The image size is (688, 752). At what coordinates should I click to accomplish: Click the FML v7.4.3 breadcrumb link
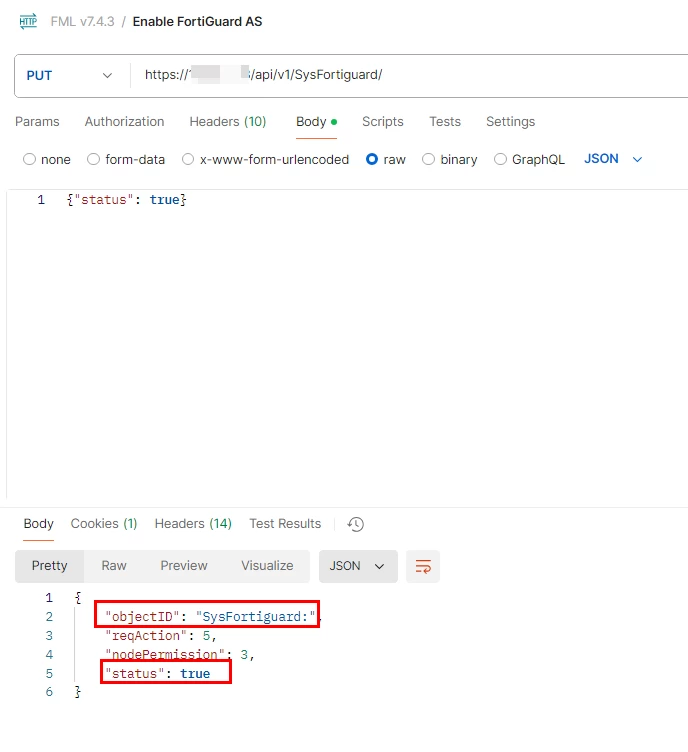(82, 22)
